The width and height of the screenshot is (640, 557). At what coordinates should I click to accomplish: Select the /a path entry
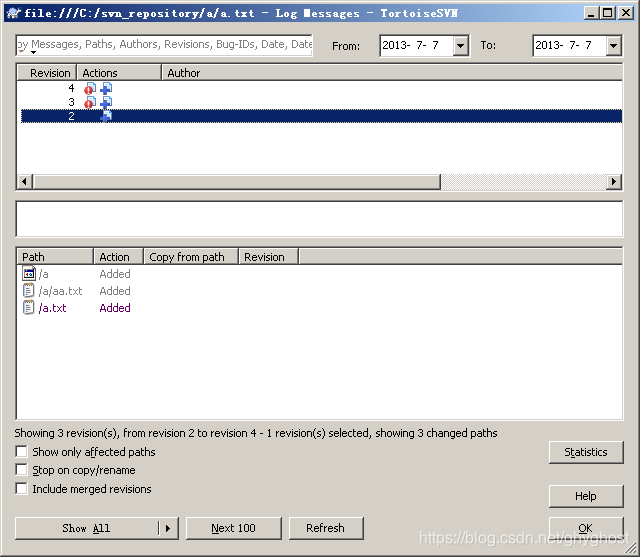(44, 274)
